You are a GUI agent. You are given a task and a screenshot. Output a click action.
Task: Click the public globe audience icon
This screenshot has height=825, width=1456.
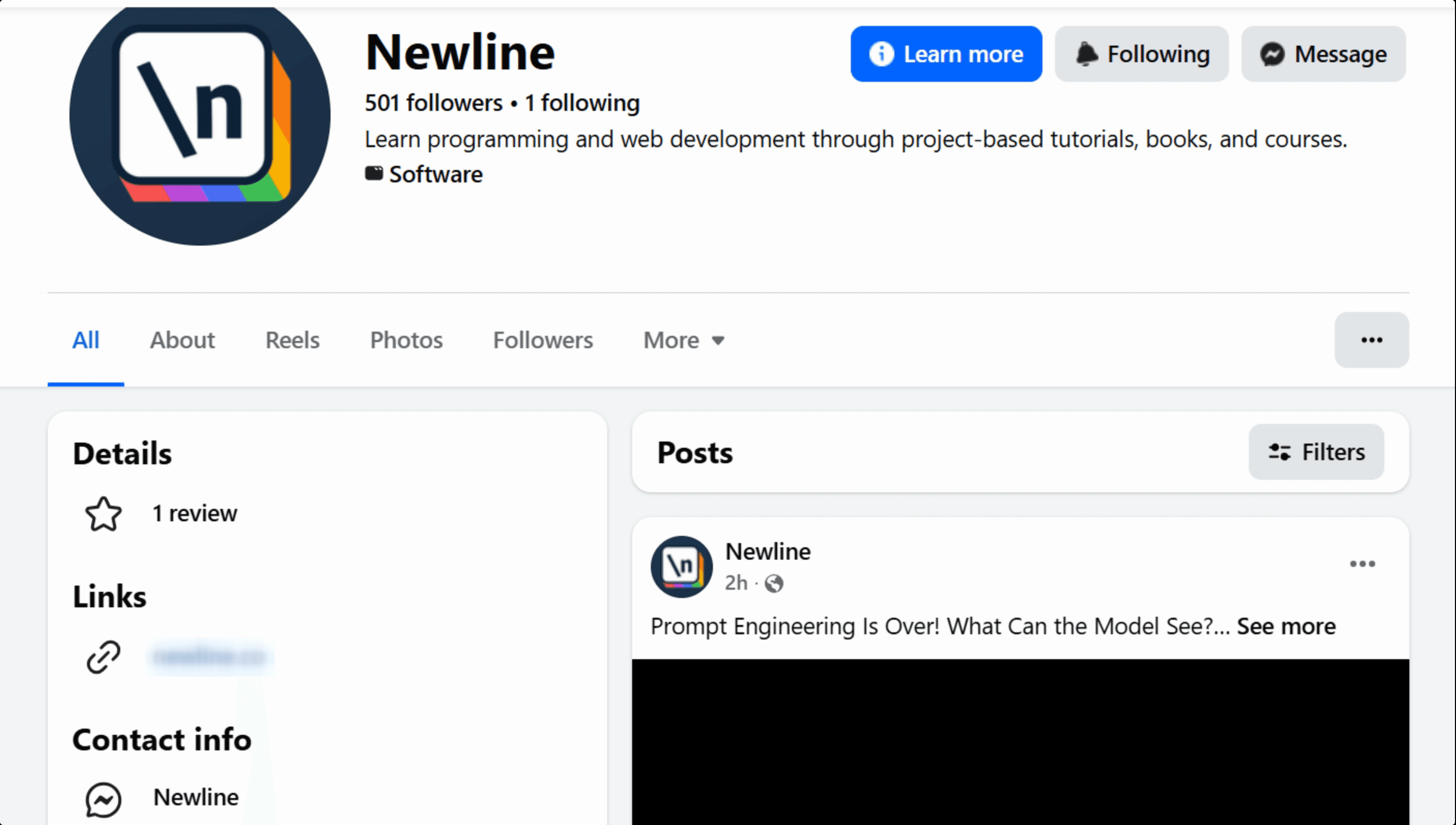tap(774, 584)
